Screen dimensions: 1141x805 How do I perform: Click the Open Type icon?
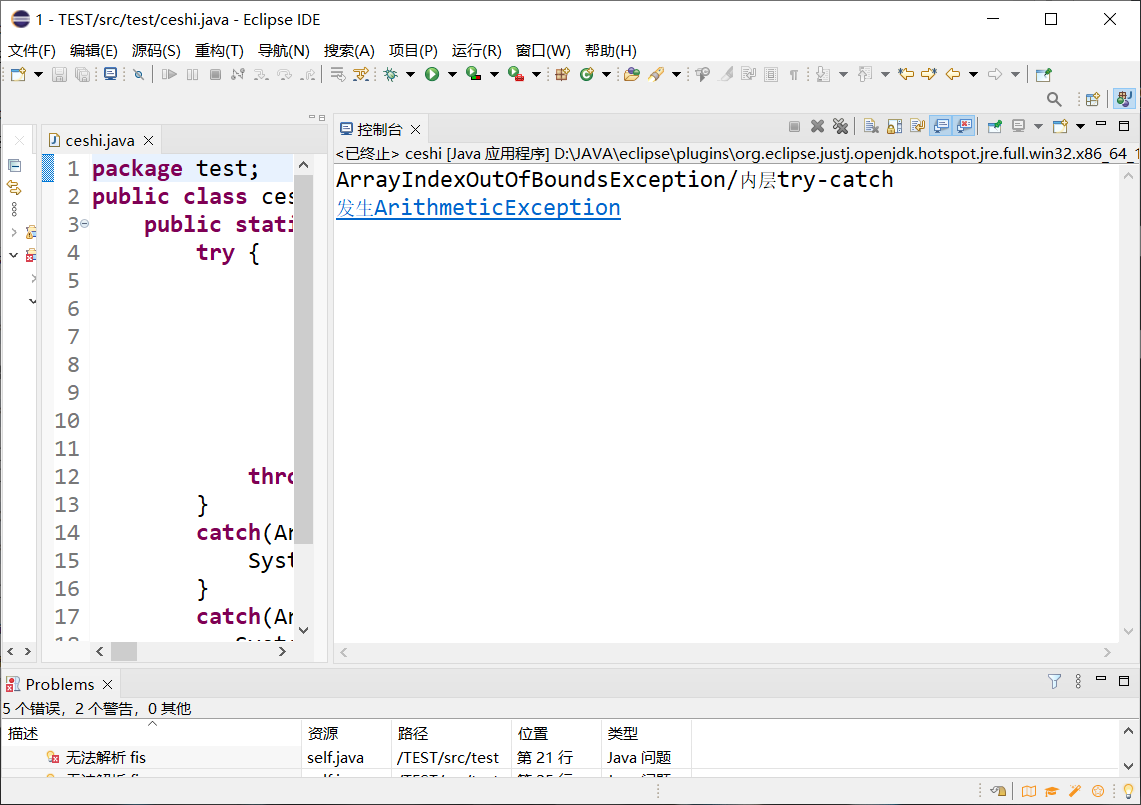coord(632,74)
